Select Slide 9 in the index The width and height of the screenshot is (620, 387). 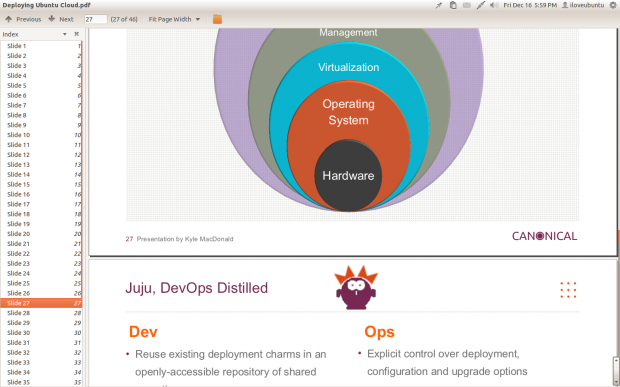41,125
